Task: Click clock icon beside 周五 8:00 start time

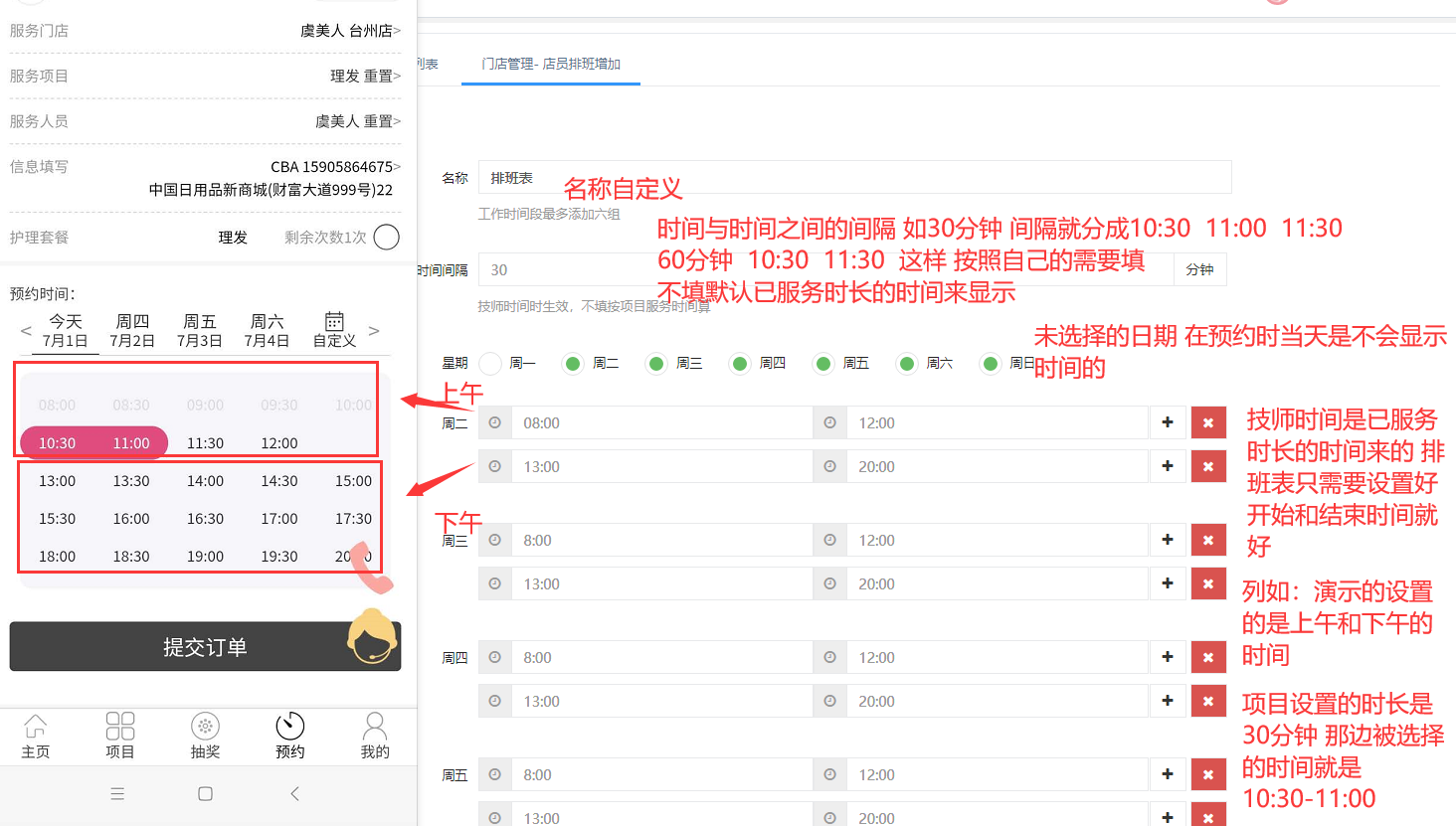Action: (x=495, y=775)
